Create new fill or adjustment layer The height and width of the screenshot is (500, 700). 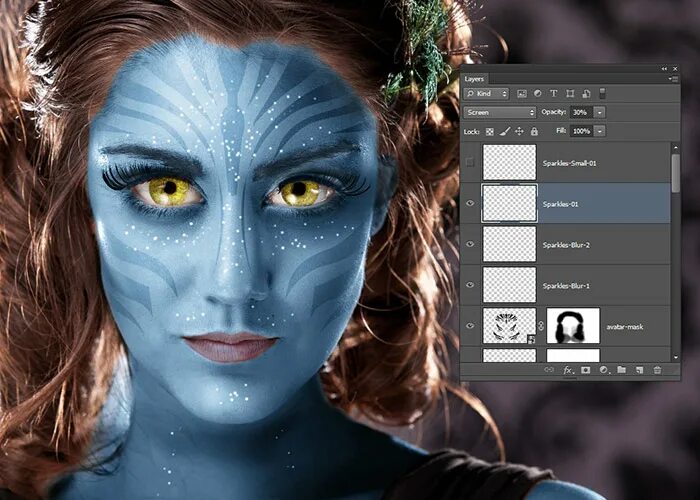[x=604, y=370]
